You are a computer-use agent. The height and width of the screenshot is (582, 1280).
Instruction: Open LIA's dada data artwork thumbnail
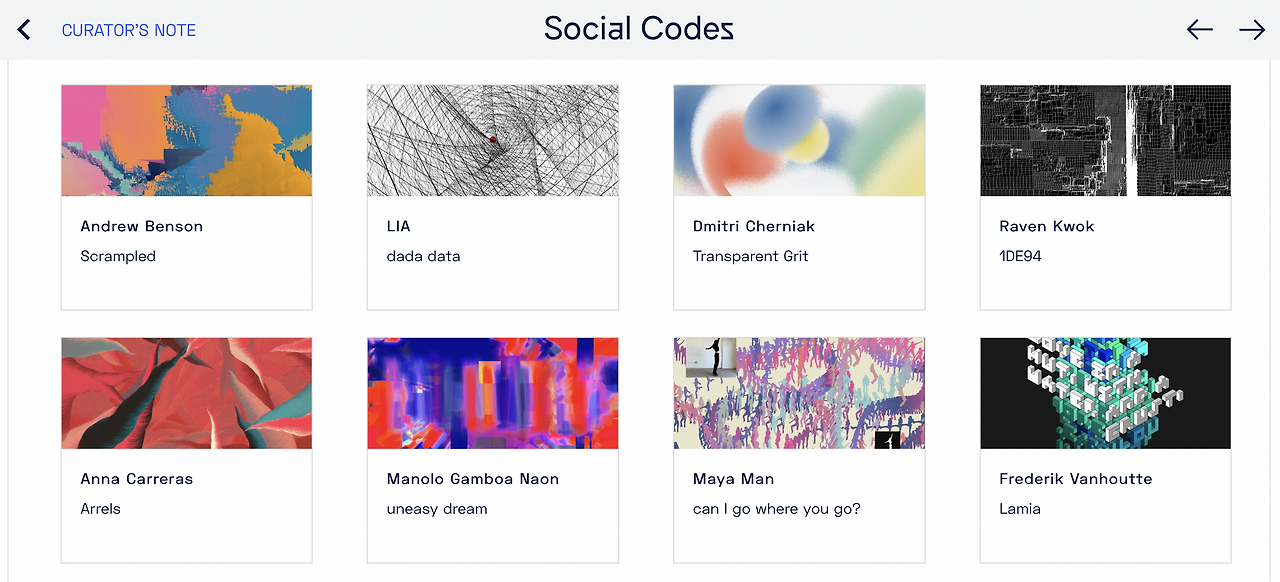pyautogui.click(x=492, y=140)
